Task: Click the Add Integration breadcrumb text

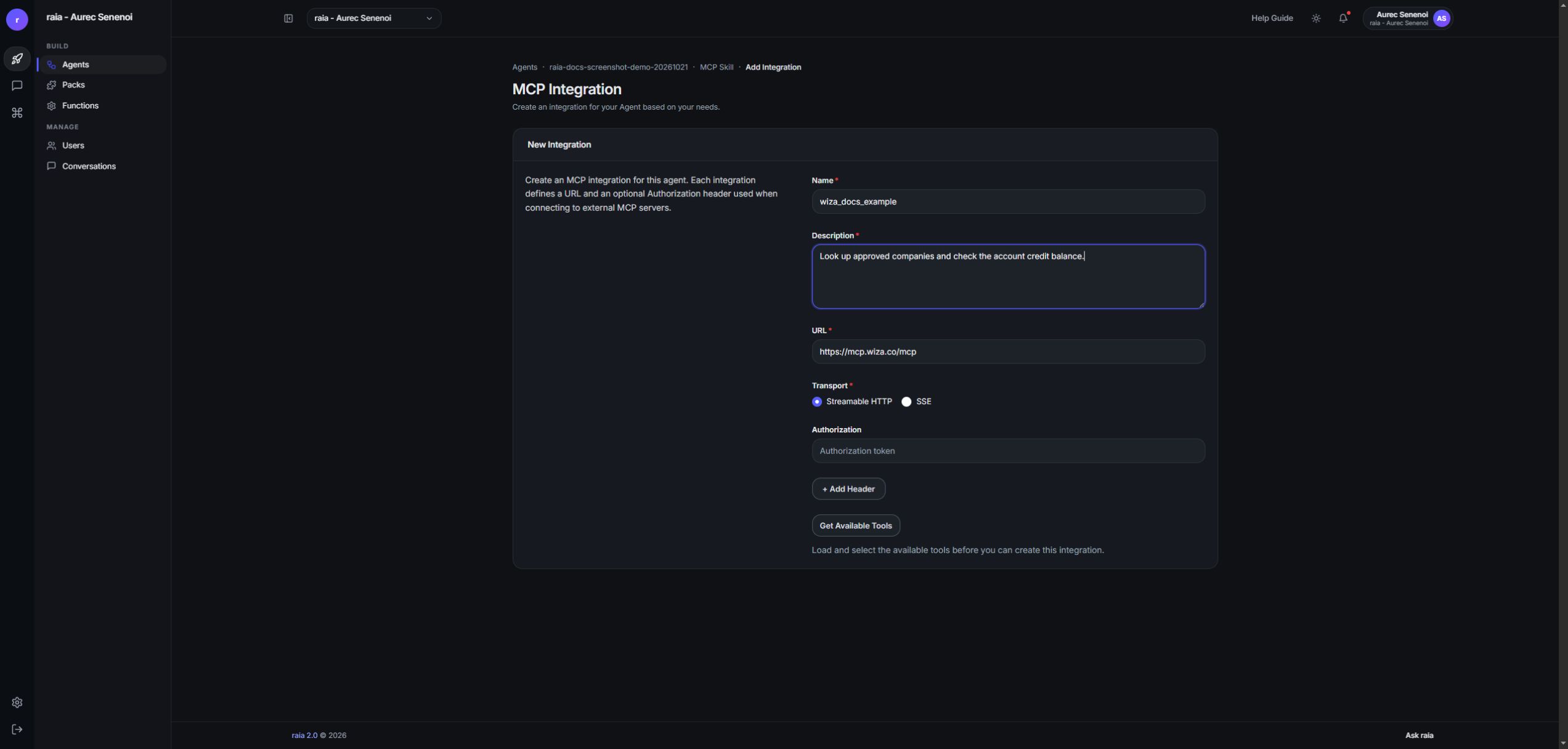Action: point(773,67)
